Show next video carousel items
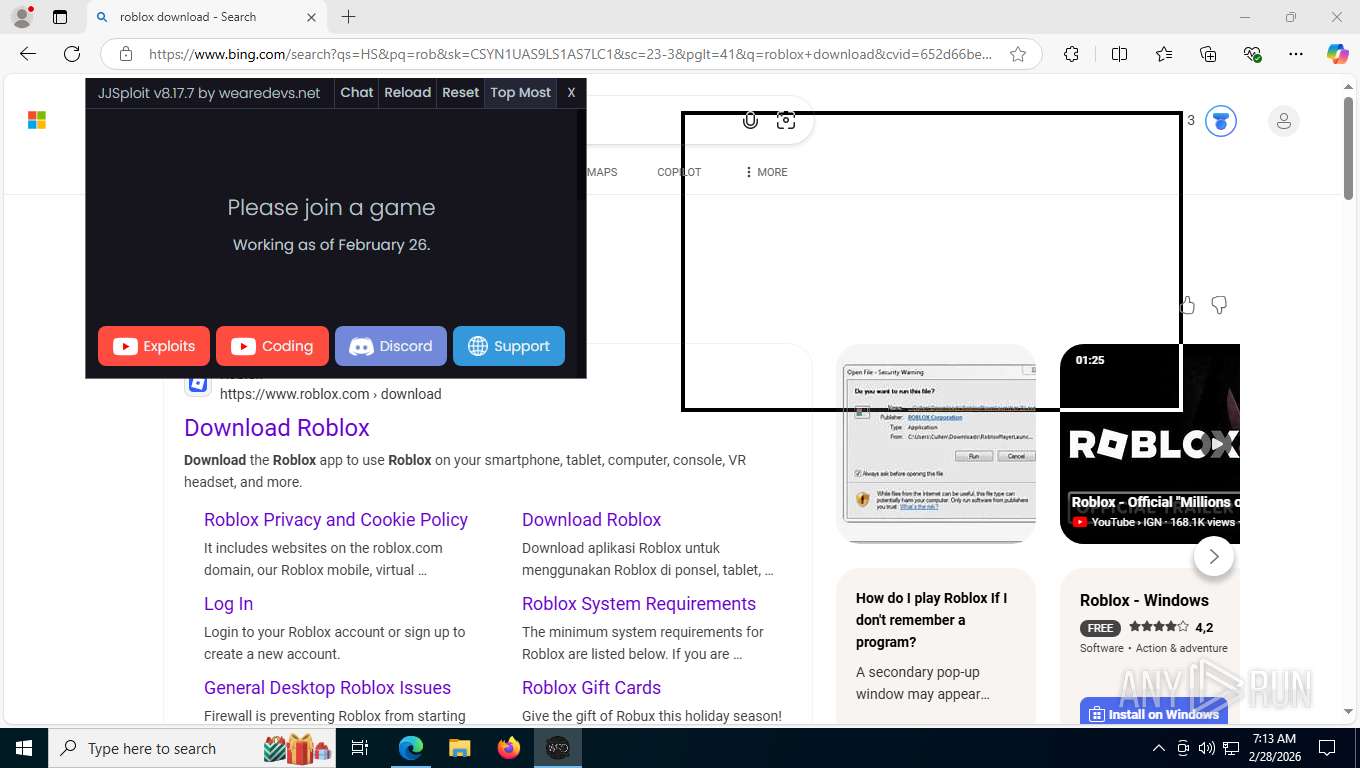Image resolution: width=1360 pixels, height=768 pixels. tap(1213, 556)
